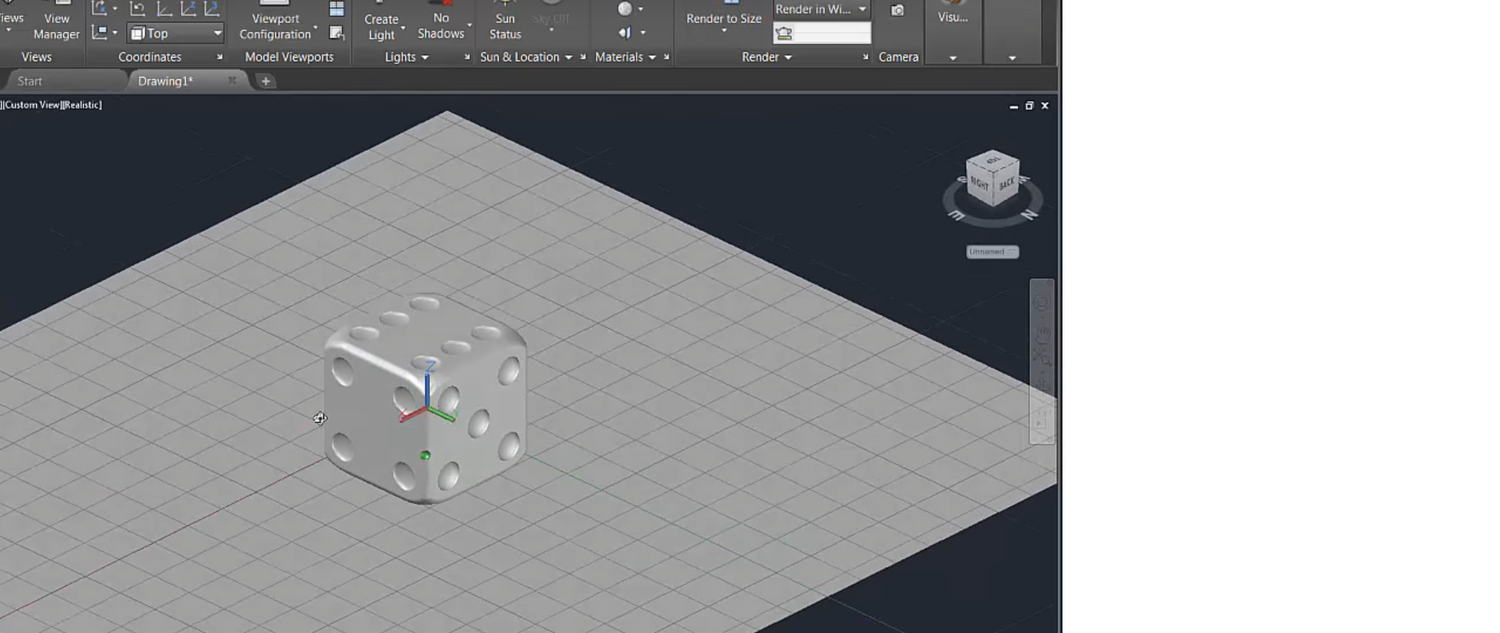The image size is (1500, 633).
Task: Open the Materials panel dialog launcher arrow
Action: click(x=666, y=57)
